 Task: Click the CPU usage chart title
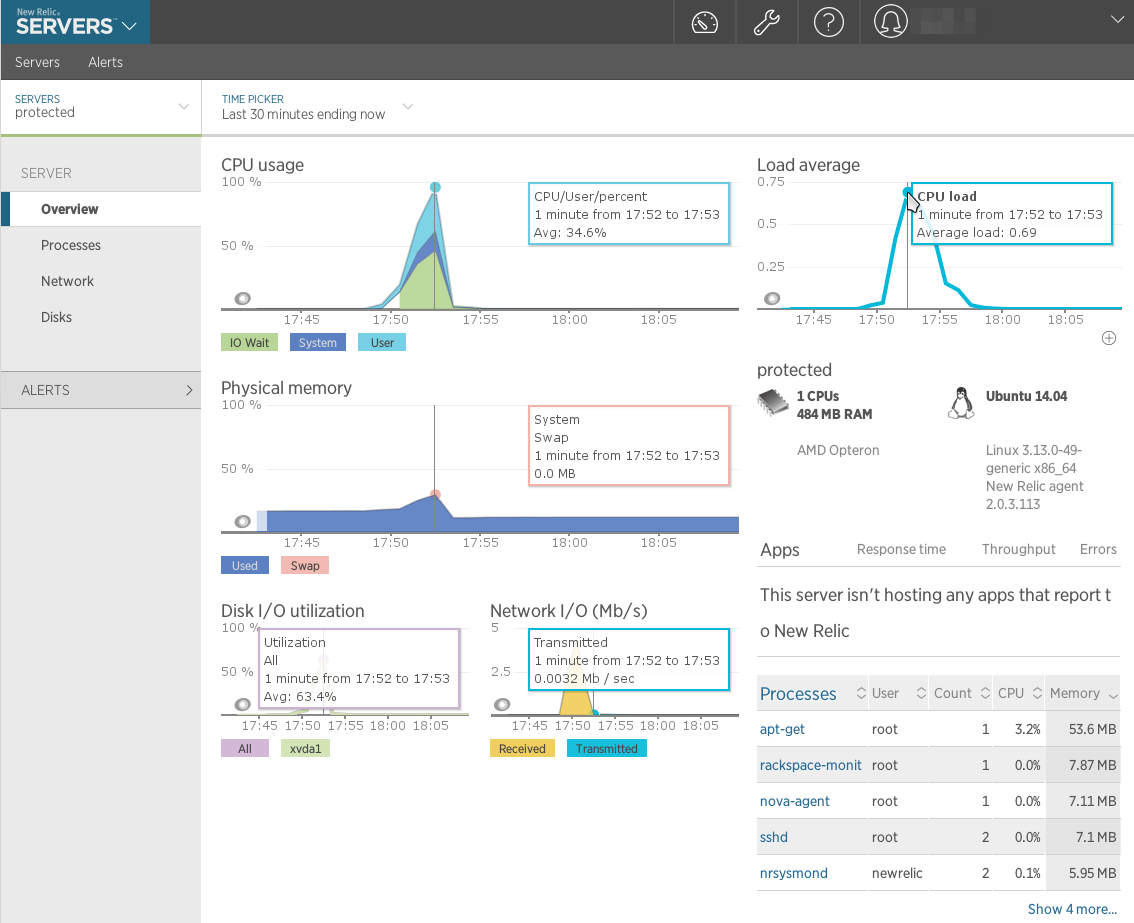tap(263, 165)
